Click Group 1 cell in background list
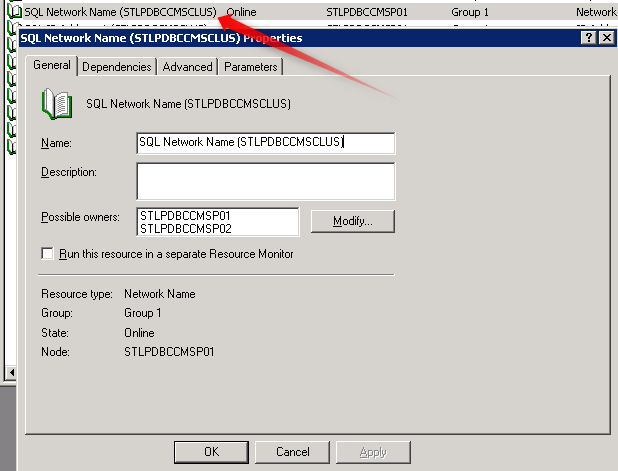 (x=470, y=12)
